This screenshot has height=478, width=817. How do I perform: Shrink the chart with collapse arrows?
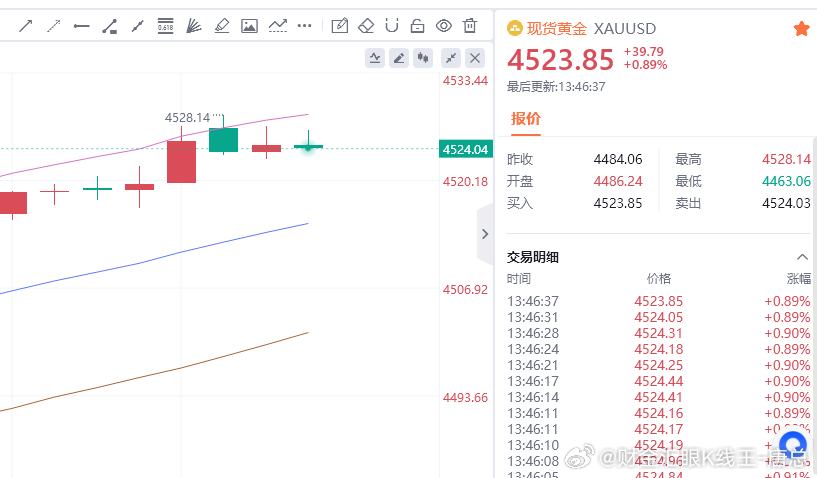[451, 58]
